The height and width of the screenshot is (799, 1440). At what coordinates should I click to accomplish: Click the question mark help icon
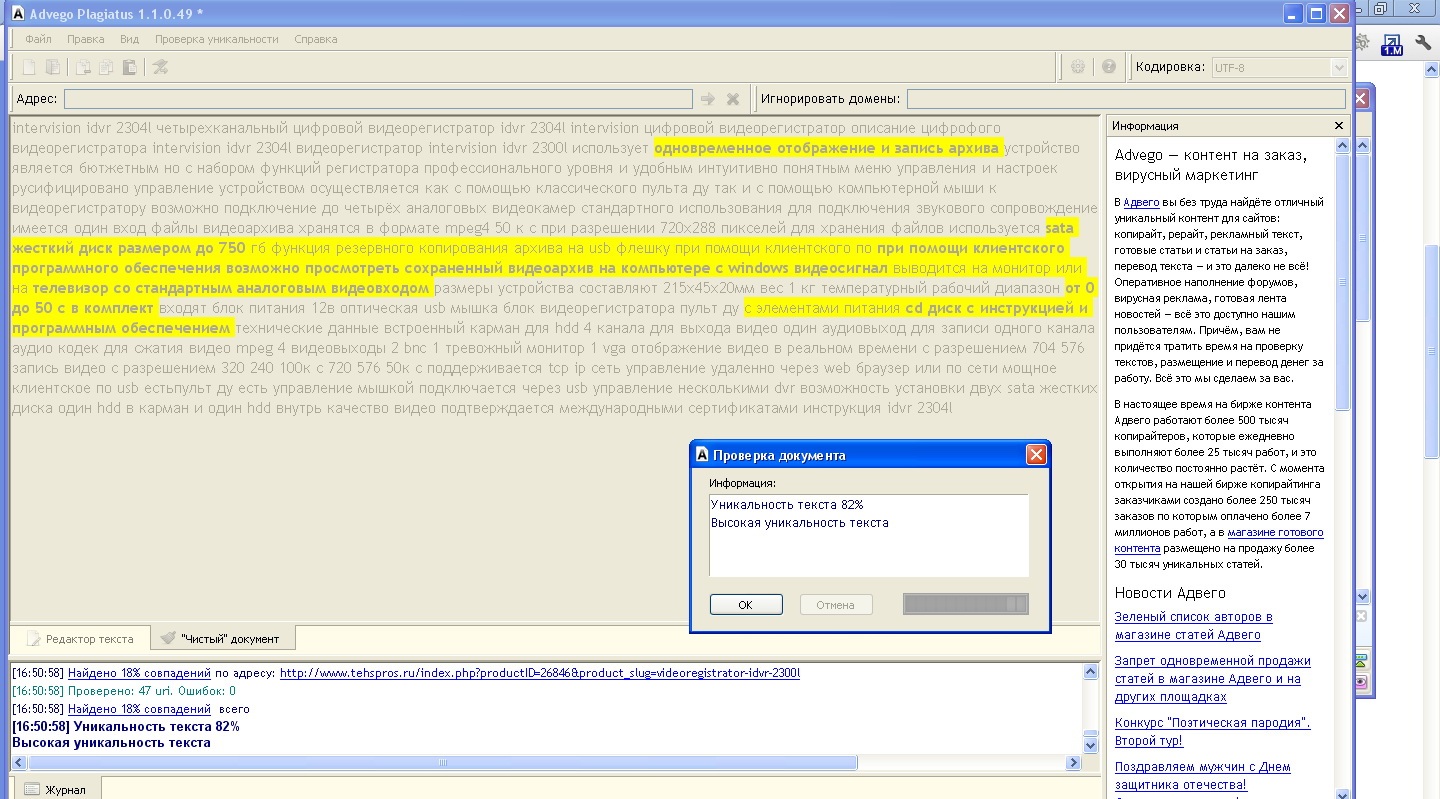1108,67
